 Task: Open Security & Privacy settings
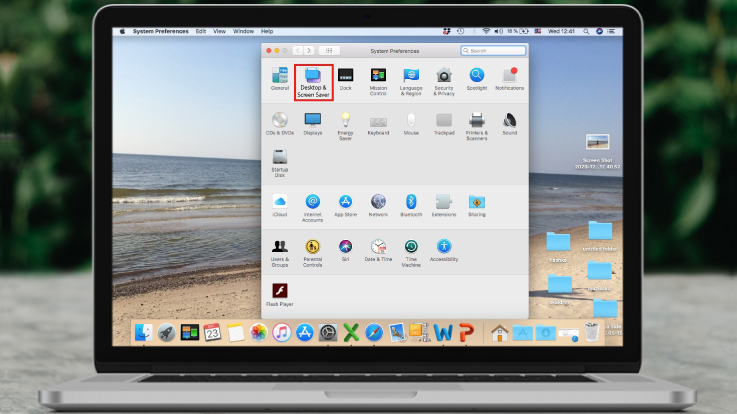point(444,79)
